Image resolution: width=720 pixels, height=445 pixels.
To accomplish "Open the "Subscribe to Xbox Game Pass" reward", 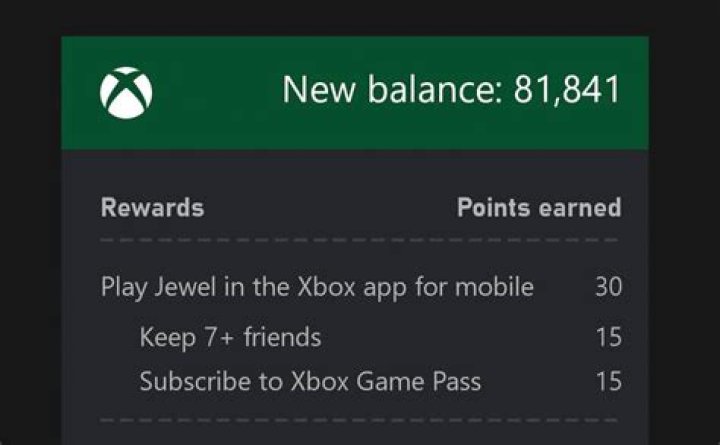I will tap(310, 381).
